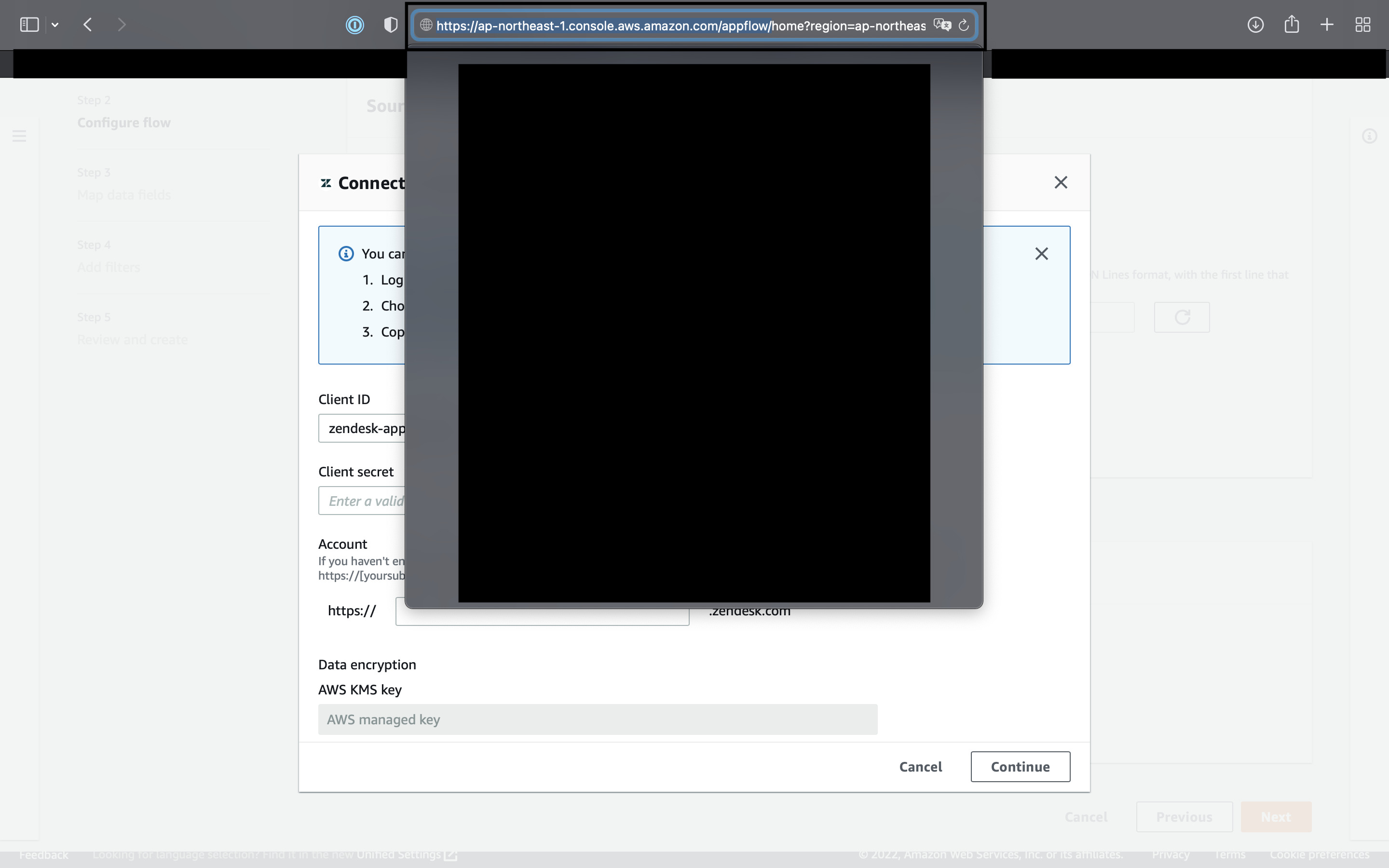Screen dimensions: 1389x868
Task: Cancel the Zendesk connection setup
Action: (921, 766)
